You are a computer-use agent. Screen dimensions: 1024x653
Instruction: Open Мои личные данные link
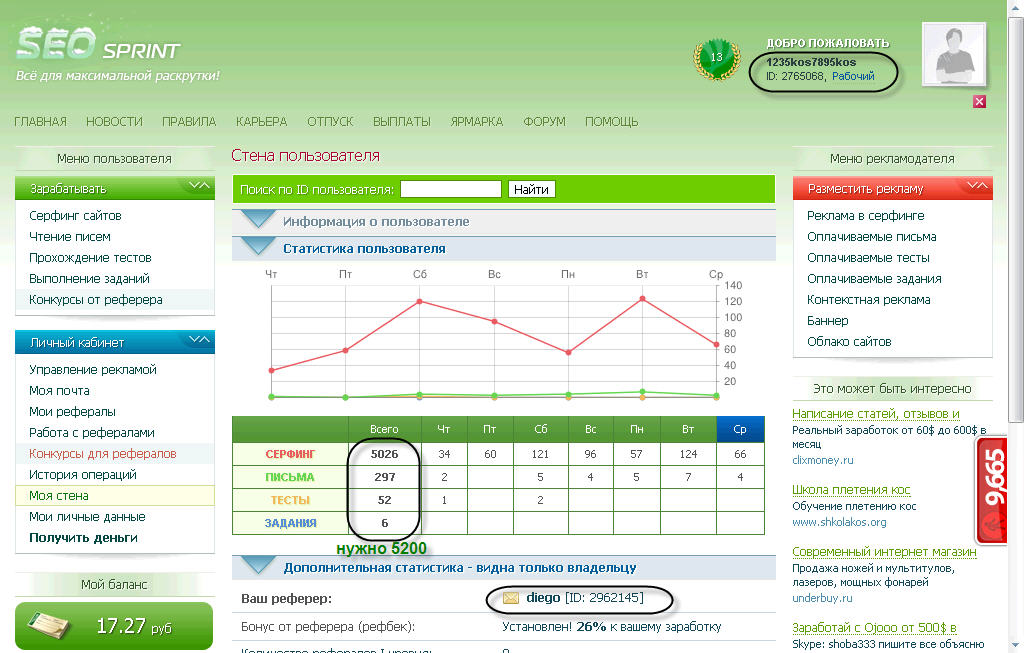coord(88,517)
